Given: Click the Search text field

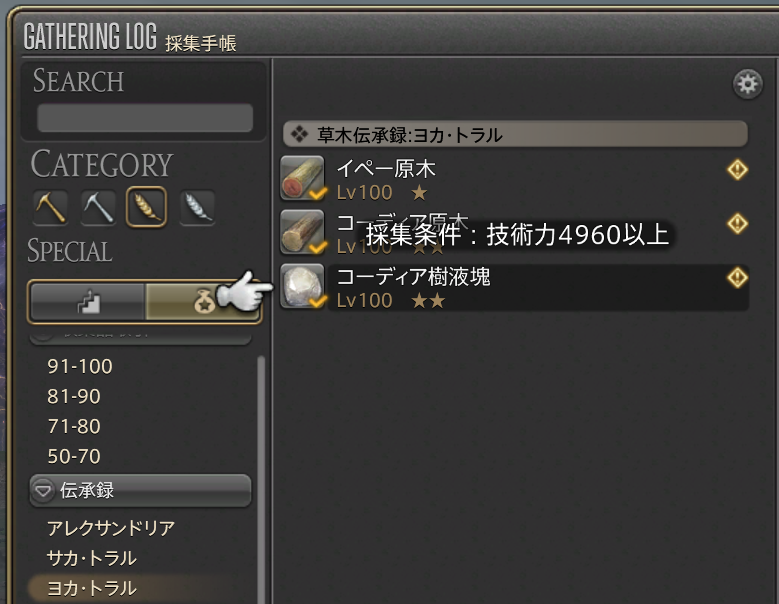Looking at the screenshot, I should pos(145,118).
